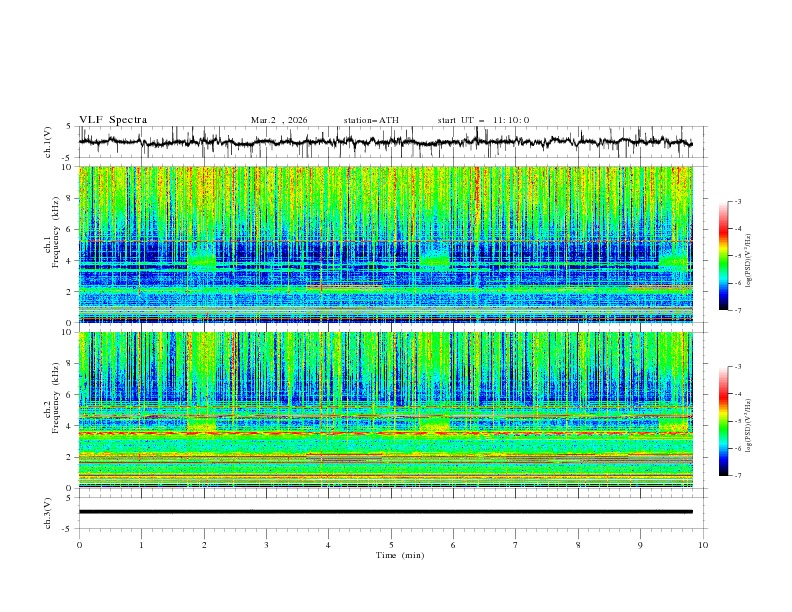Click the 'VLF Spectra' title text
Image resolution: width=792 pixels, height=612 pixels.
(113, 120)
